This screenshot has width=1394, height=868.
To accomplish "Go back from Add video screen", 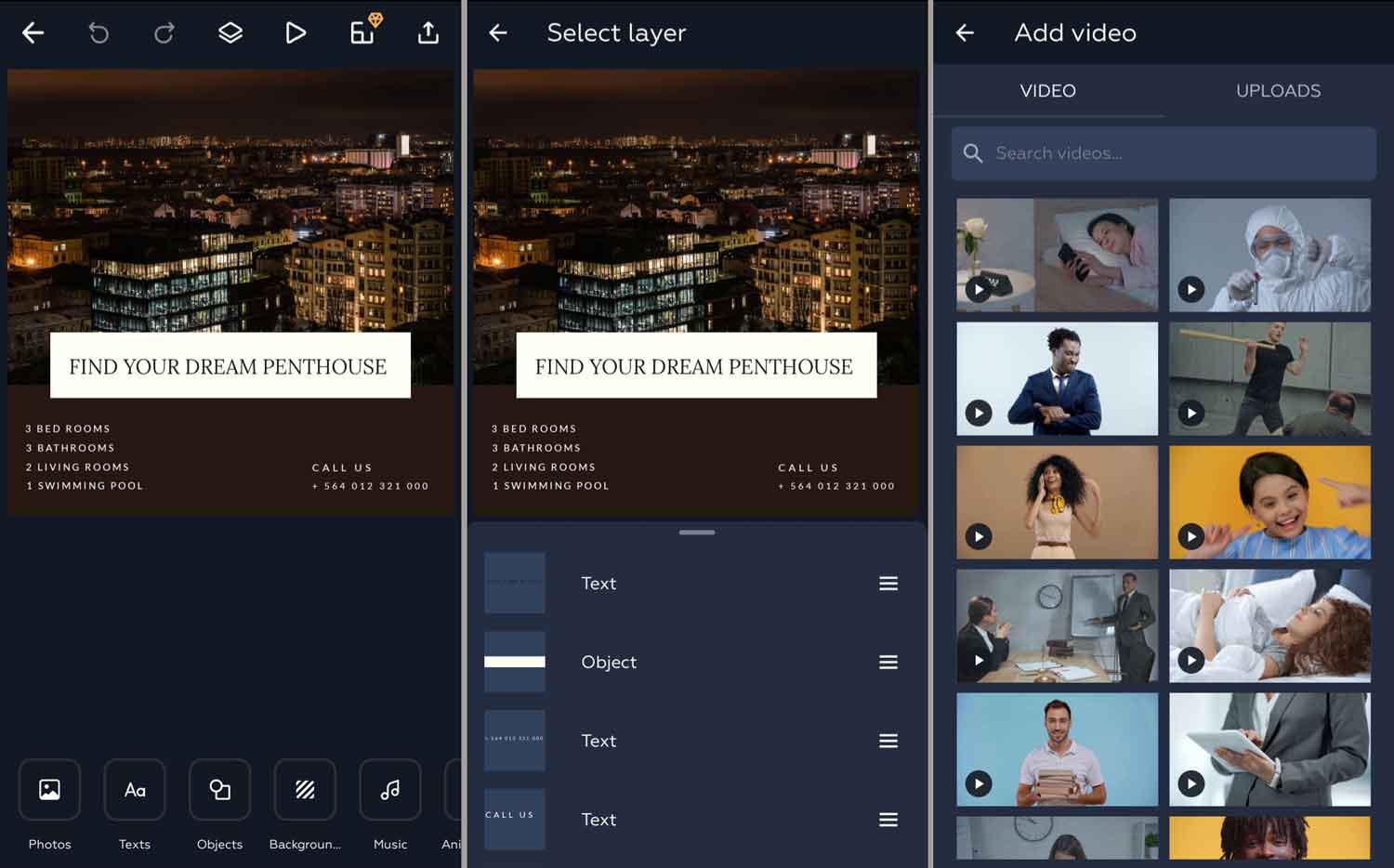I will pyautogui.click(x=965, y=33).
